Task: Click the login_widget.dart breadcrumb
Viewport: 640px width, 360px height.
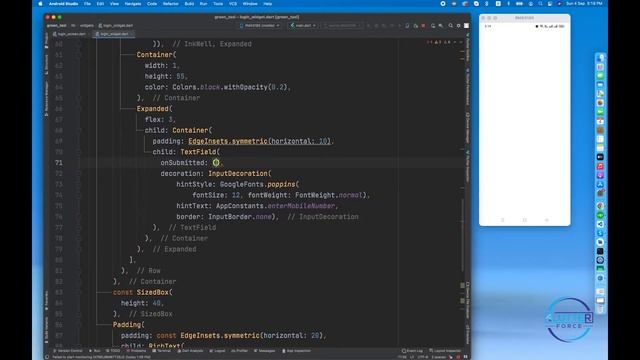Action: pos(116,25)
